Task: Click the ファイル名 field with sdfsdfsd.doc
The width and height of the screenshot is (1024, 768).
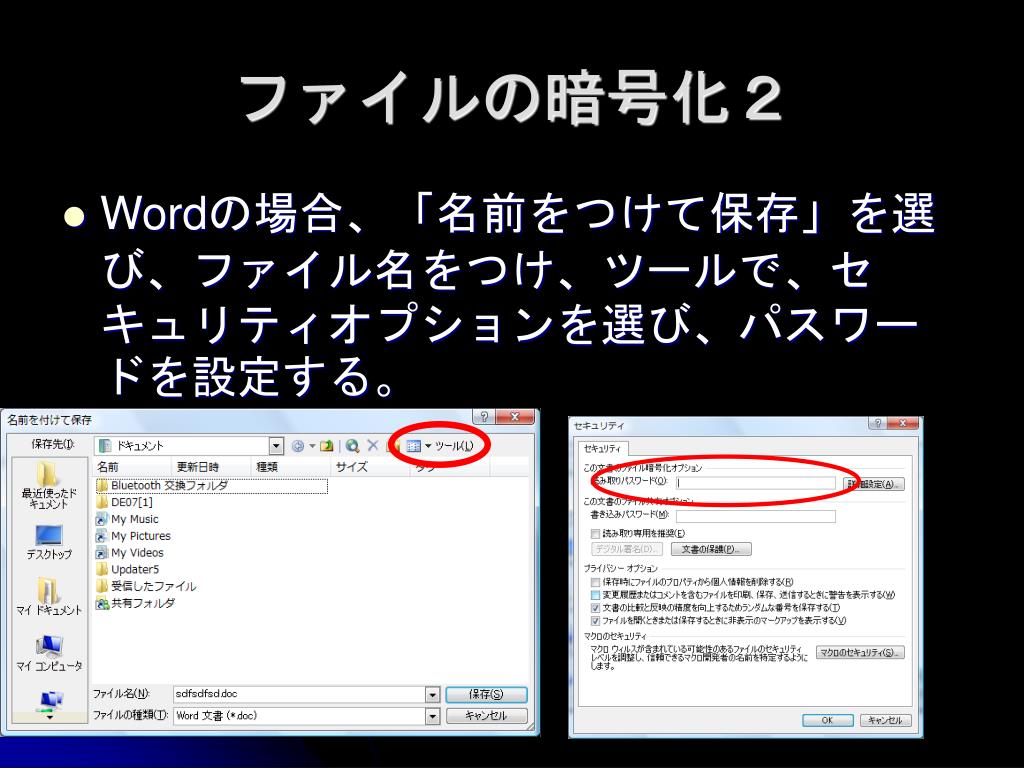Action: pos(300,694)
